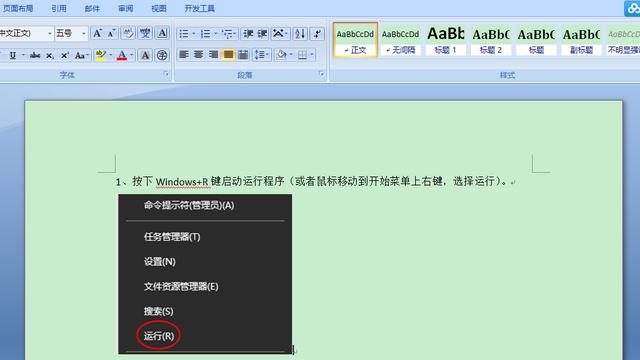Click the Shrink Font icon
Screen dimensions: 640x360
click(111, 33)
